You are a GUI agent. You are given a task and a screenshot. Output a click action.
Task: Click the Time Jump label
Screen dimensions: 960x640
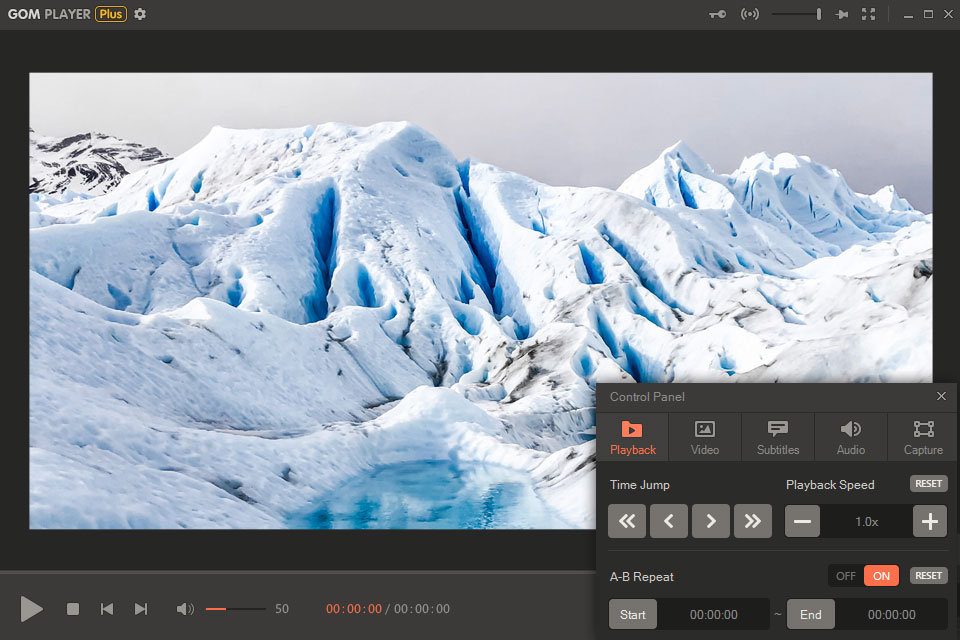tap(640, 484)
